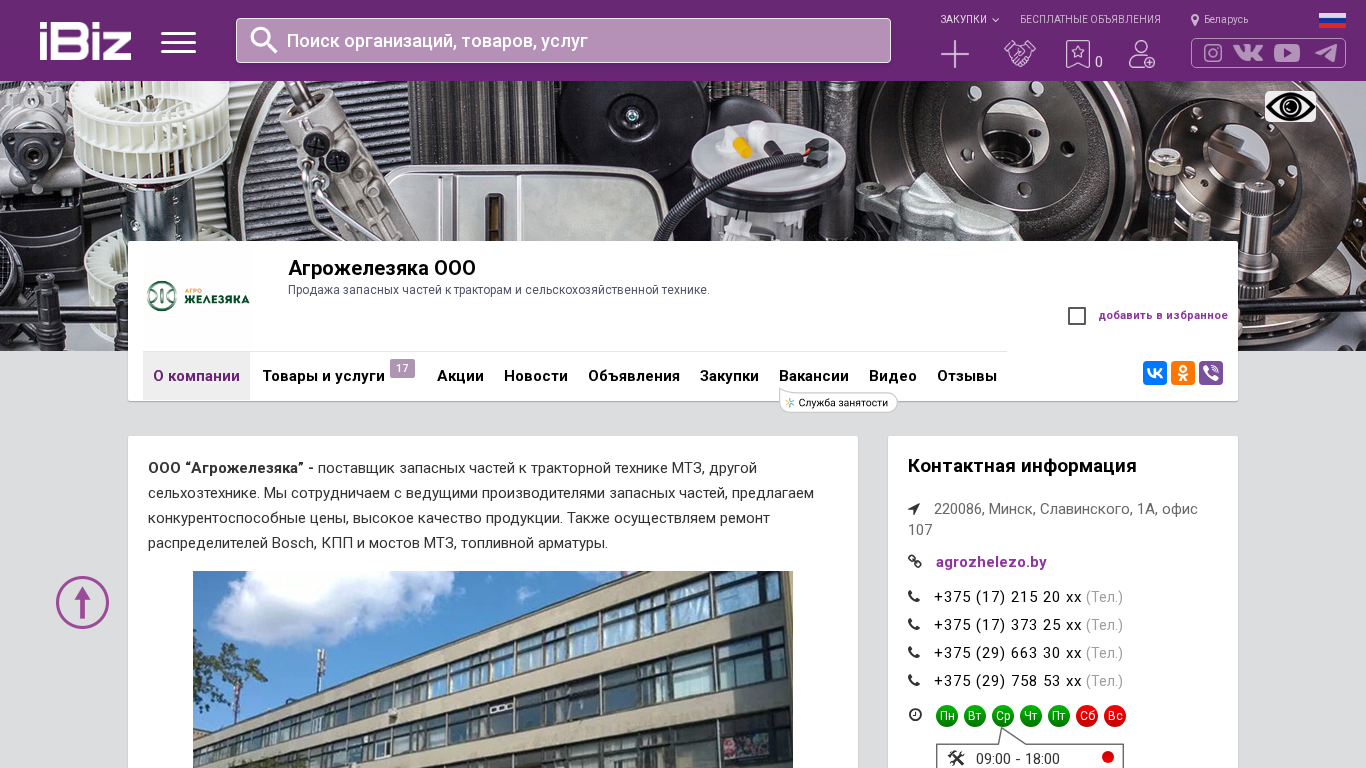Image resolution: width=1366 pixels, height=768 pixels.
Task: Reveal phone +375 (29) 663 30 xx
Action: coord(1008,653)
